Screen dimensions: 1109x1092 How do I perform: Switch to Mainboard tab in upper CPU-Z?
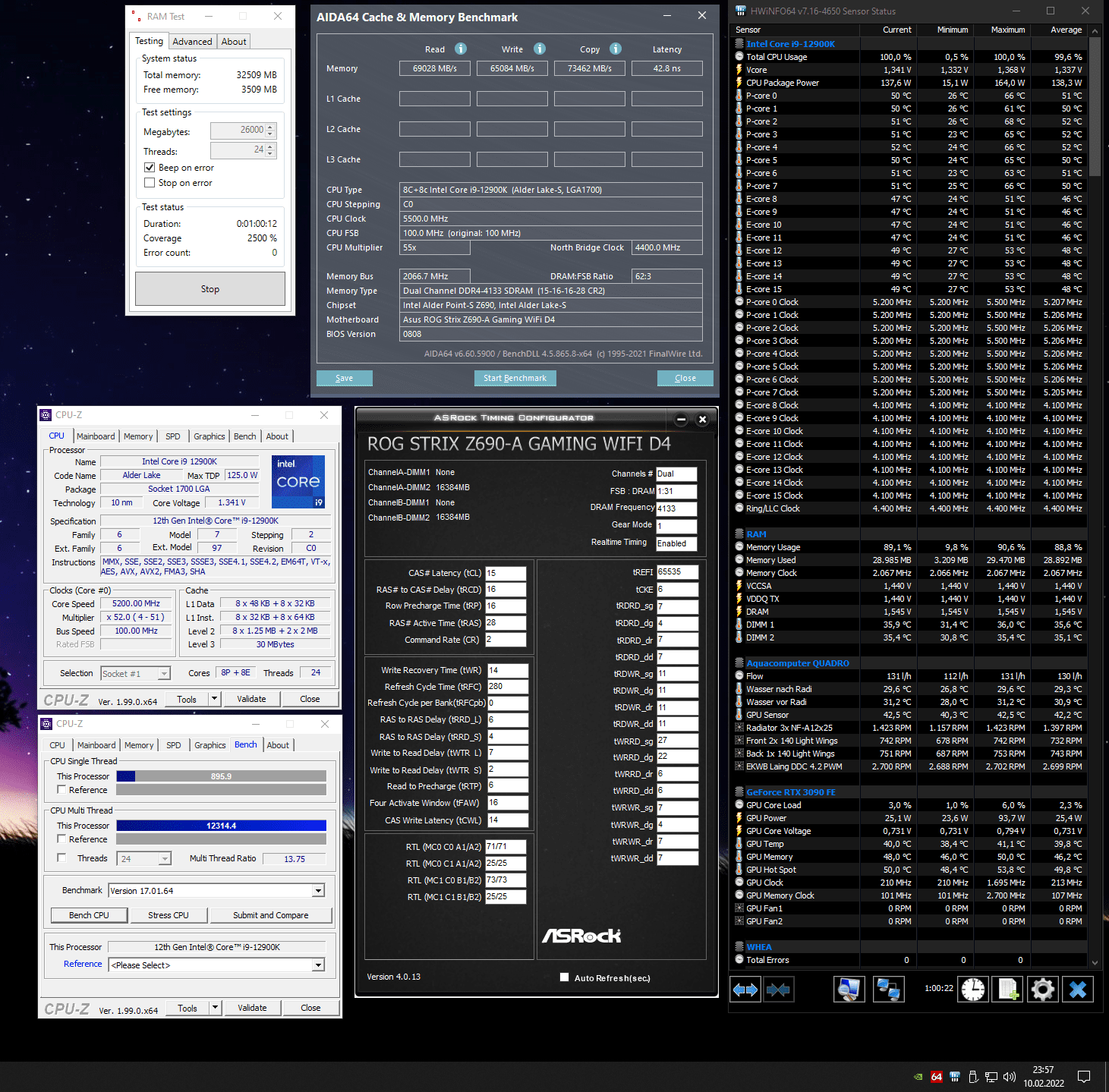(96, 436)
